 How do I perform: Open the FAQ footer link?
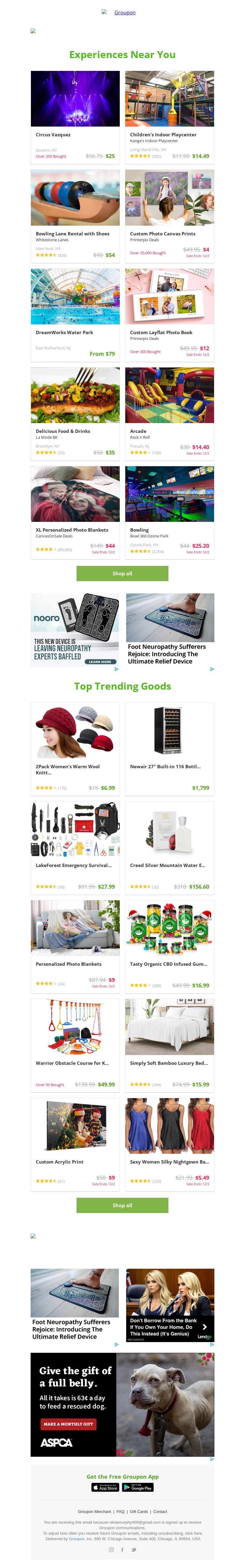121,1511
